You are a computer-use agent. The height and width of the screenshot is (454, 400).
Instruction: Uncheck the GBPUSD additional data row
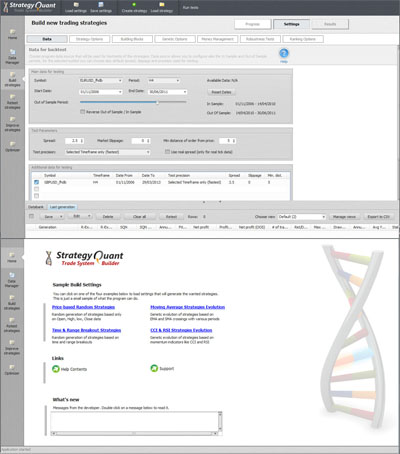pyautogui.click(x=36, y=182)
